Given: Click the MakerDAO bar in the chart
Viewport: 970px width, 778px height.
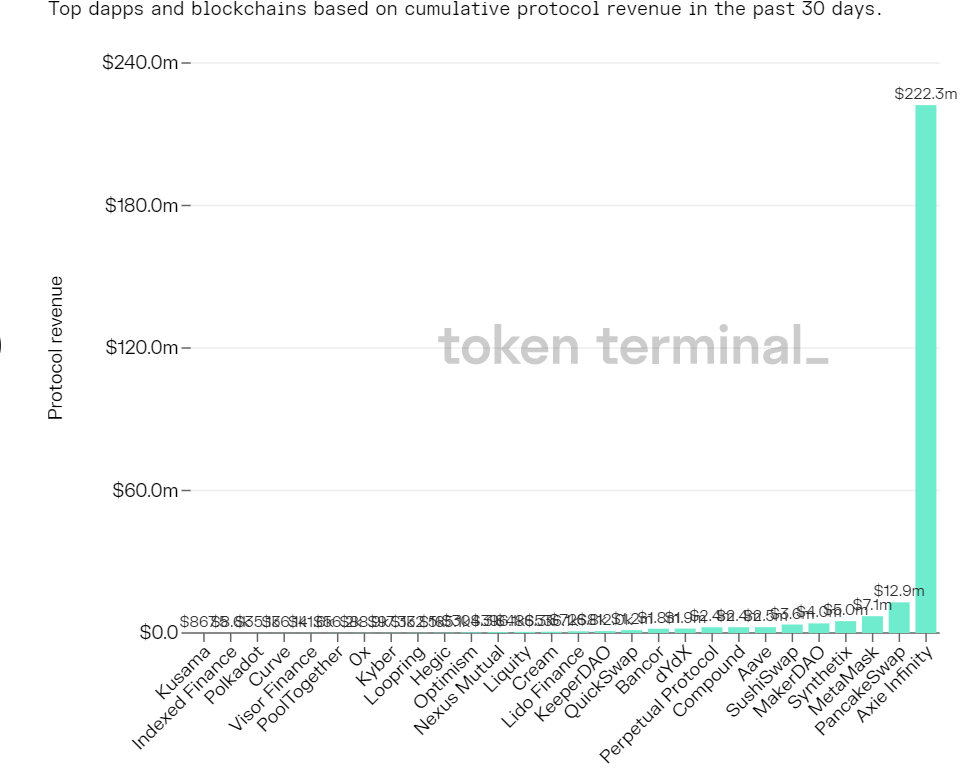Looking at the screenshot, I should (819, 628).
